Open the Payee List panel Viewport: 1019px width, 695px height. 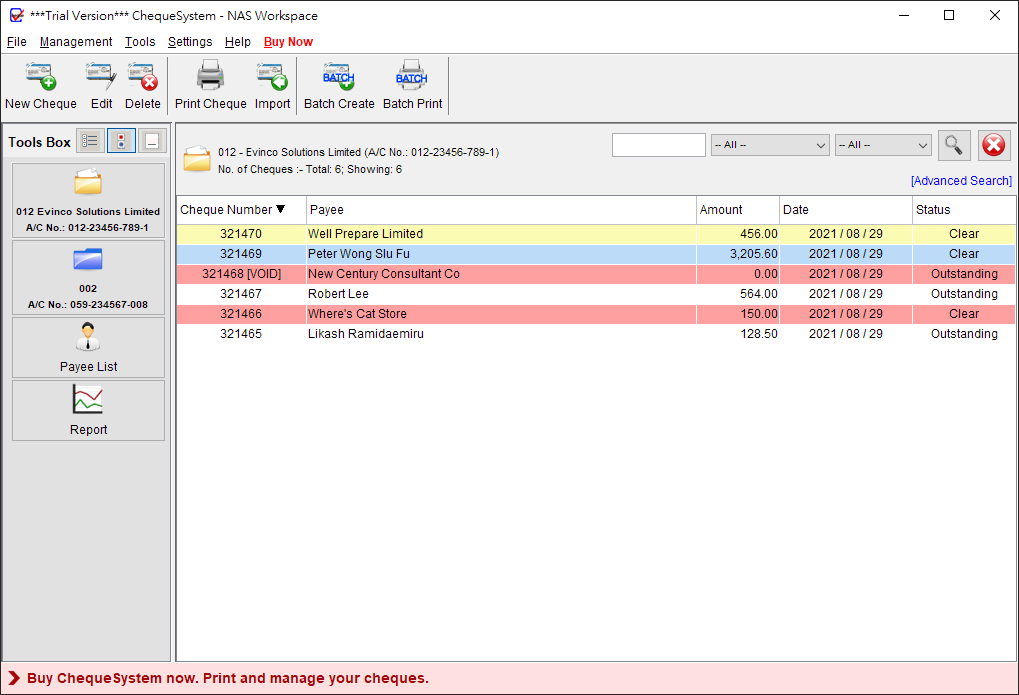(x=88, y=347)
